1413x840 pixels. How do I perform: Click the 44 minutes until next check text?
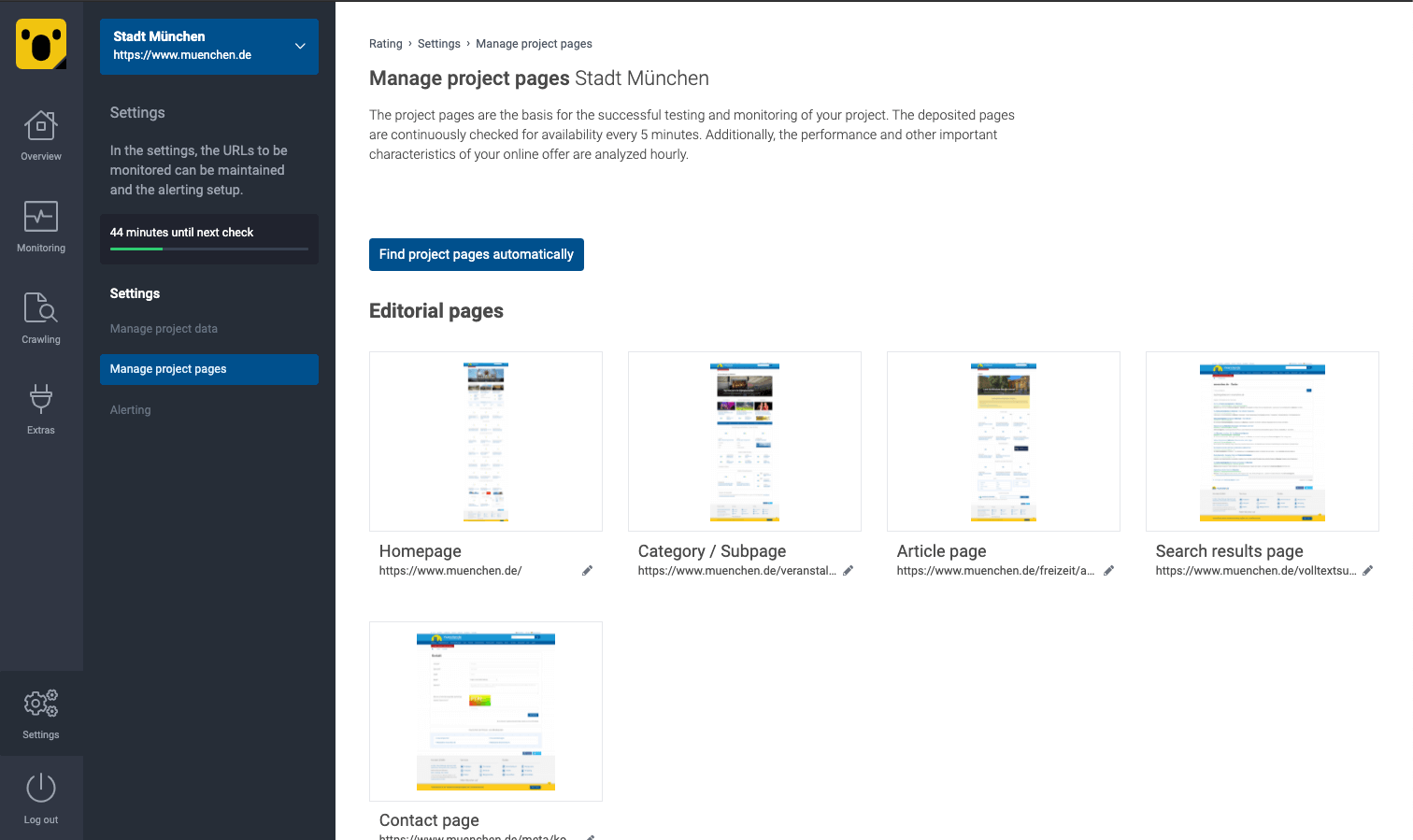click(182, 233)
